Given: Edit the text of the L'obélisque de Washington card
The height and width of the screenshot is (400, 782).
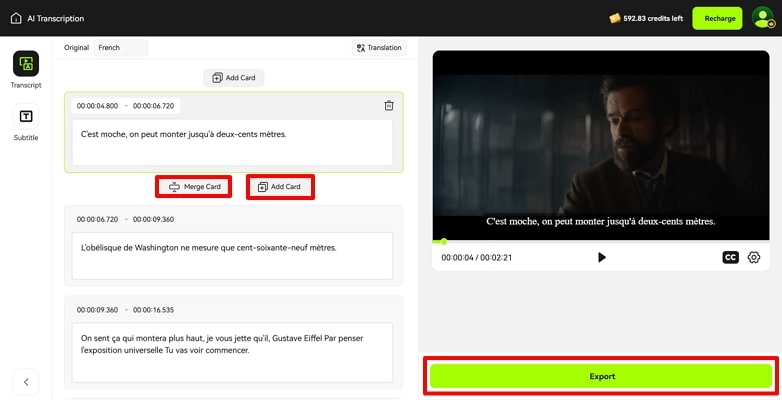Looking at the screenshot, I should 231,256.
